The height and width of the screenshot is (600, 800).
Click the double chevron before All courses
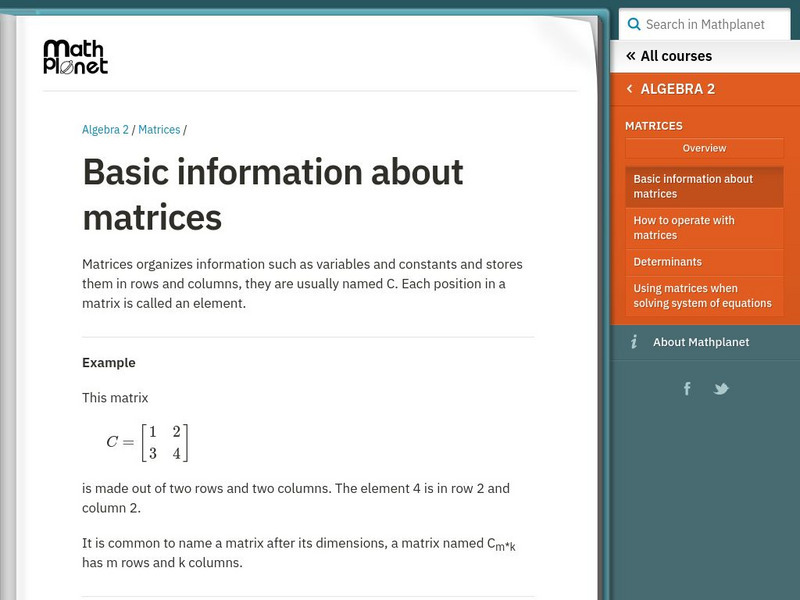tap(631, 56)
